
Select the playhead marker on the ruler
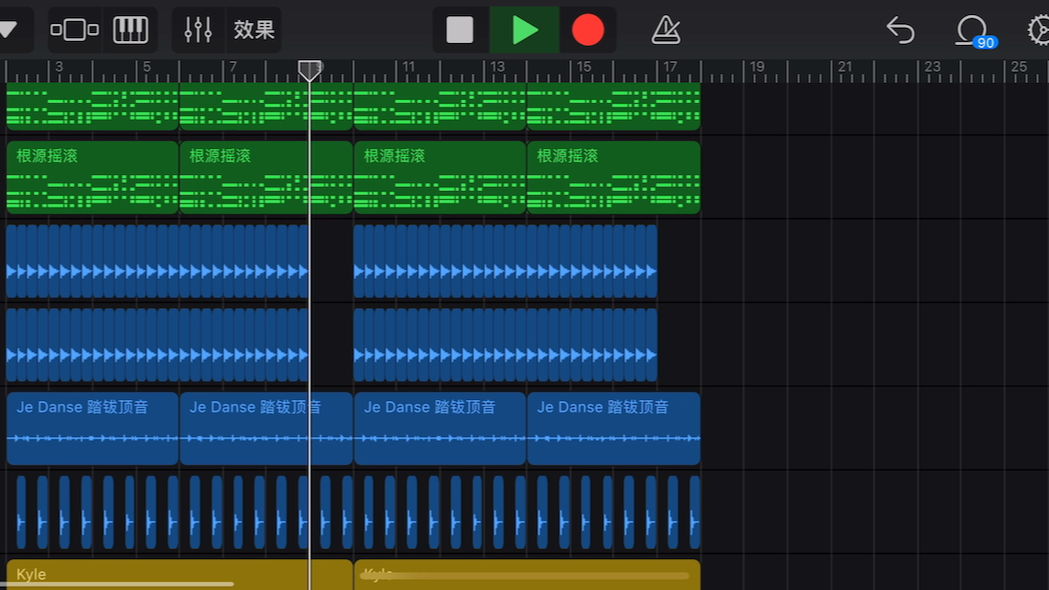309,71
